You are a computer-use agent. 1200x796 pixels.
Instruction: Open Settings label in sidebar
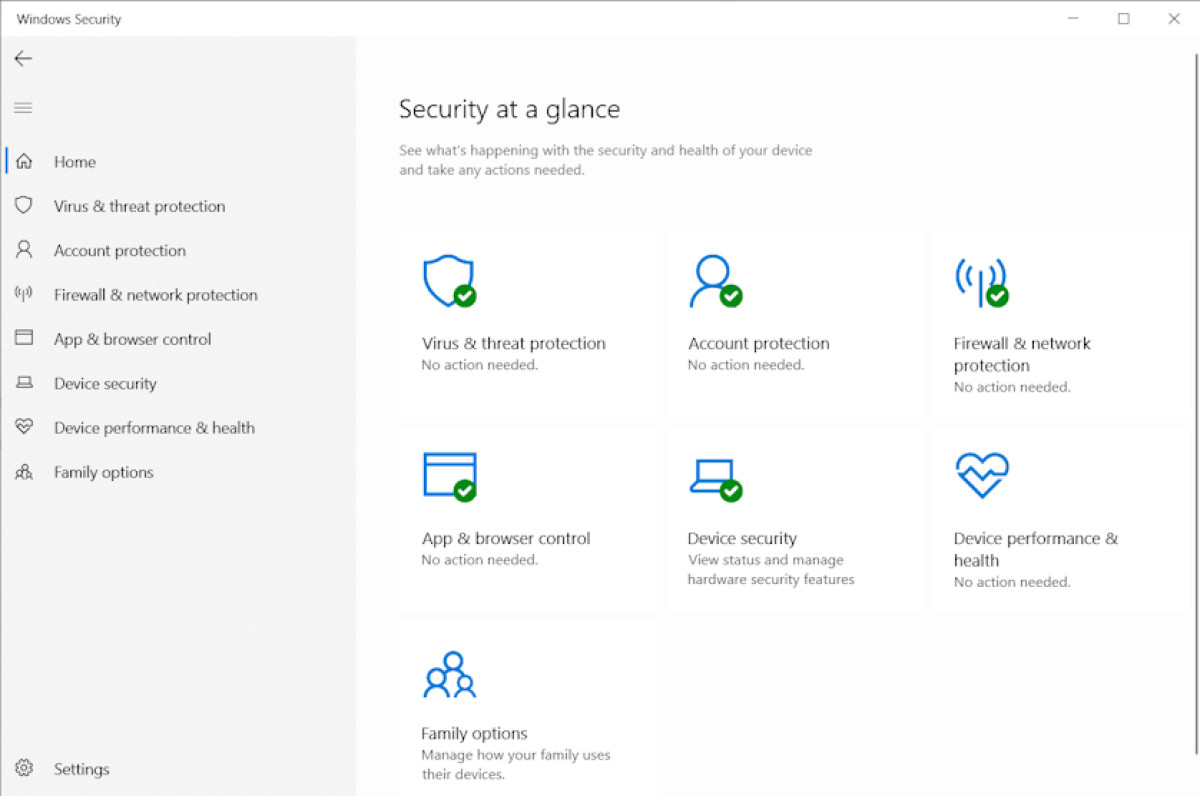pos(81,769)
